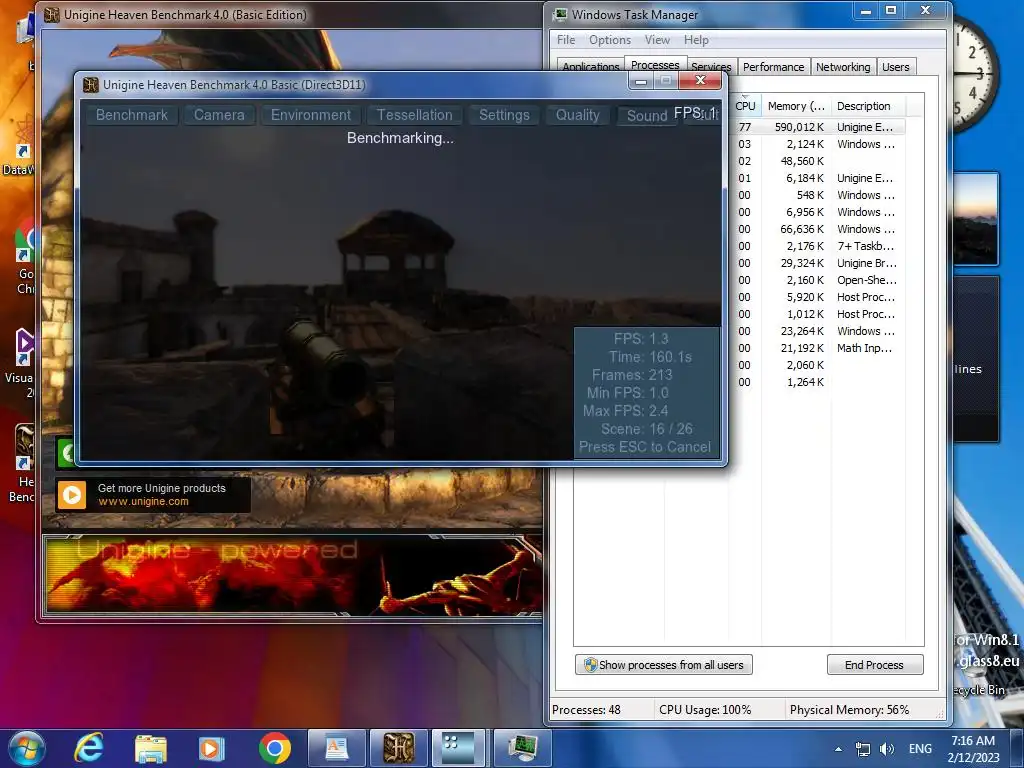Image resolution: width=1024 pixels, height=768 pixels.
Task: Select the process using 48,560 K memory
Action: tap(816, 161)
